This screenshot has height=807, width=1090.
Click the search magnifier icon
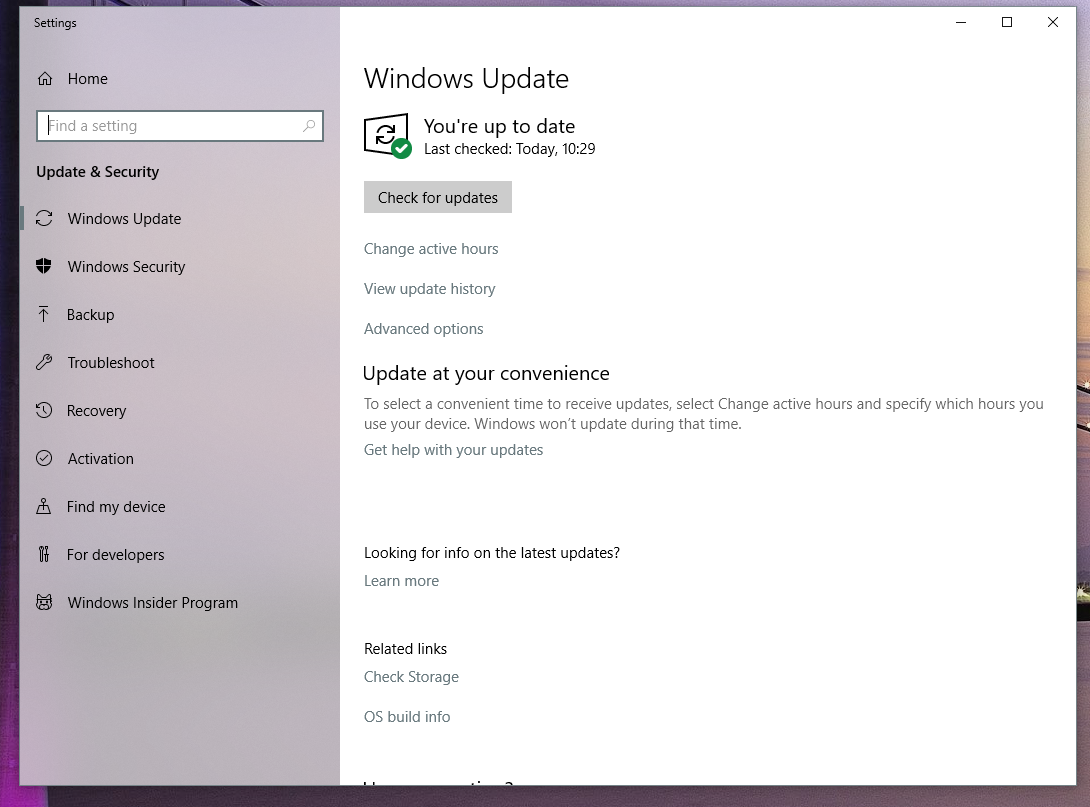tap(309, 126)
